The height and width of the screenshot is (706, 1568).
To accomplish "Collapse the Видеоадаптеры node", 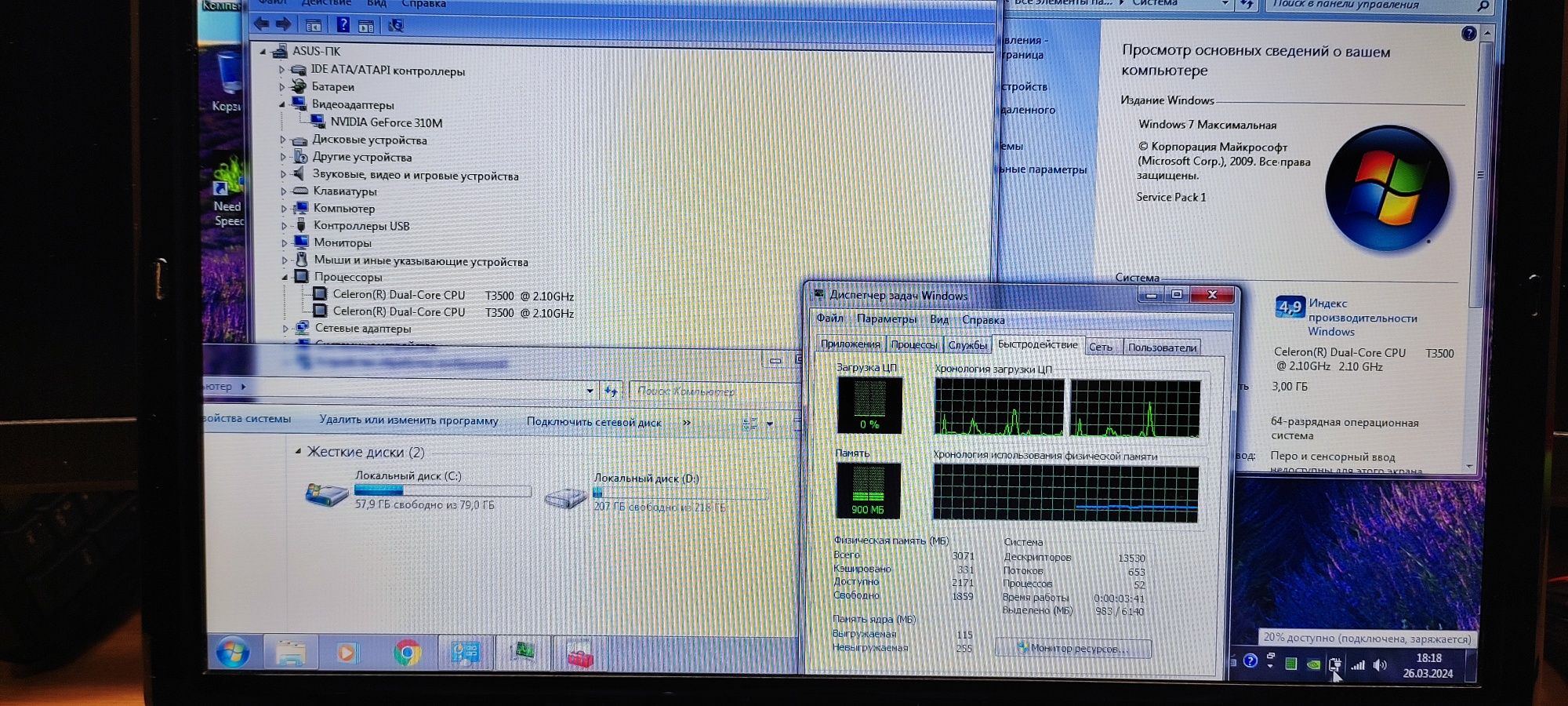I will tap(282, 104).
